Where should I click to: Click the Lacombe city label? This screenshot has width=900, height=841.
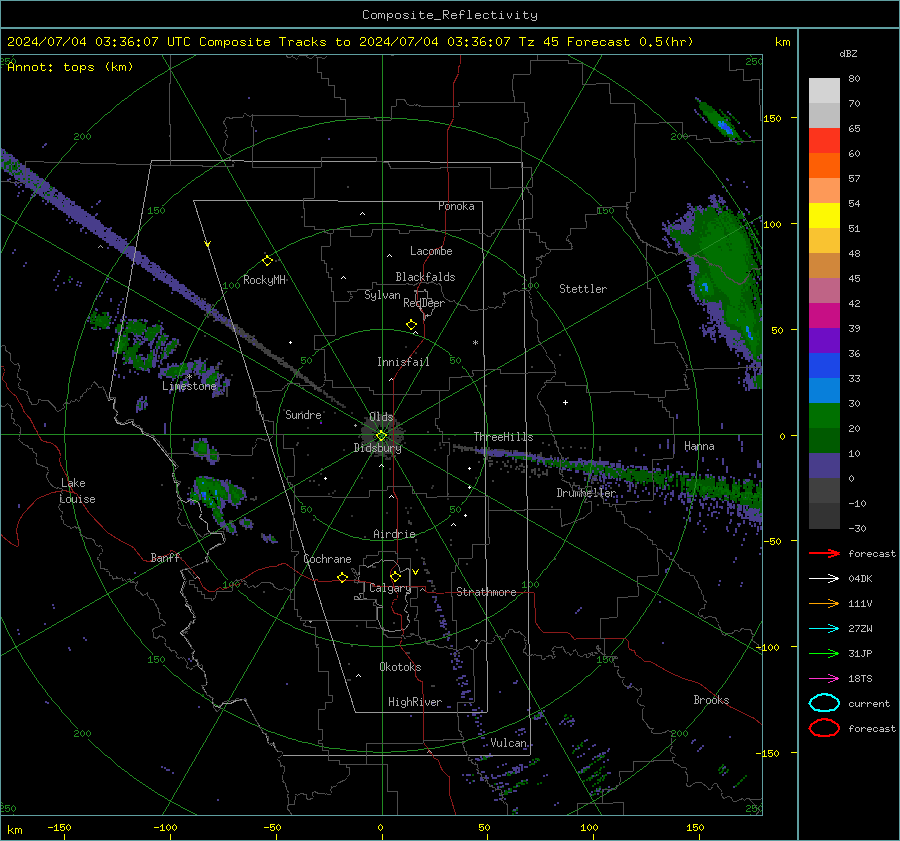click(x=431, y=251)
